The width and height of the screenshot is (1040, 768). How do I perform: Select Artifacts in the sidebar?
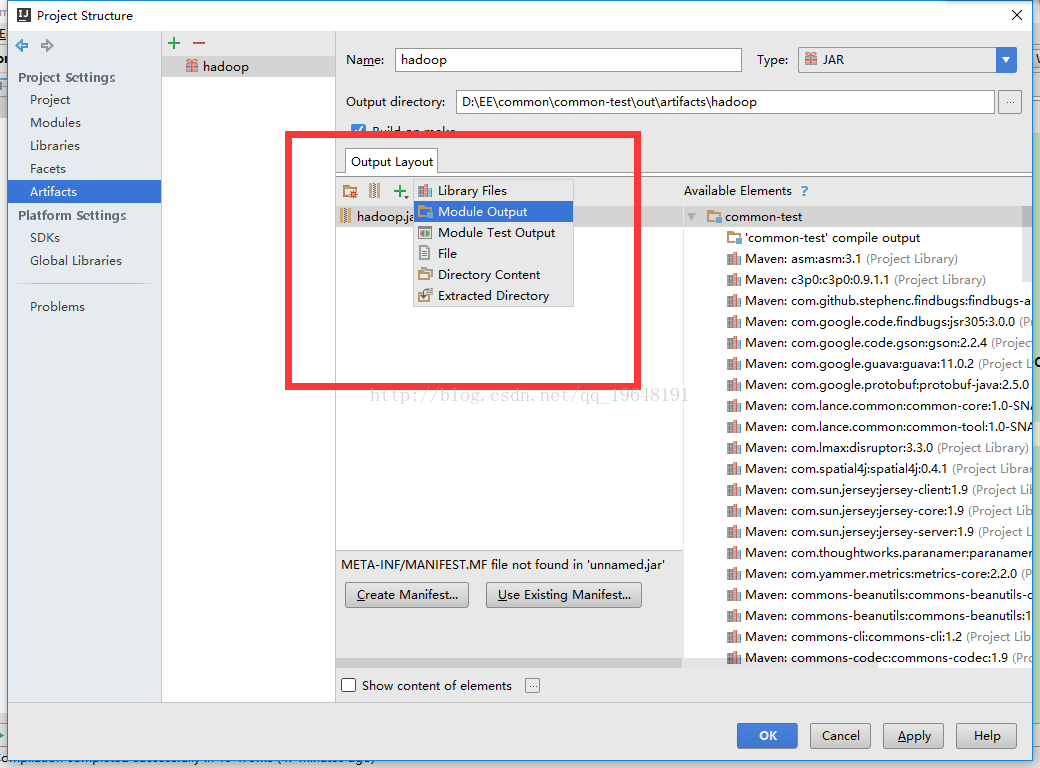84,192
